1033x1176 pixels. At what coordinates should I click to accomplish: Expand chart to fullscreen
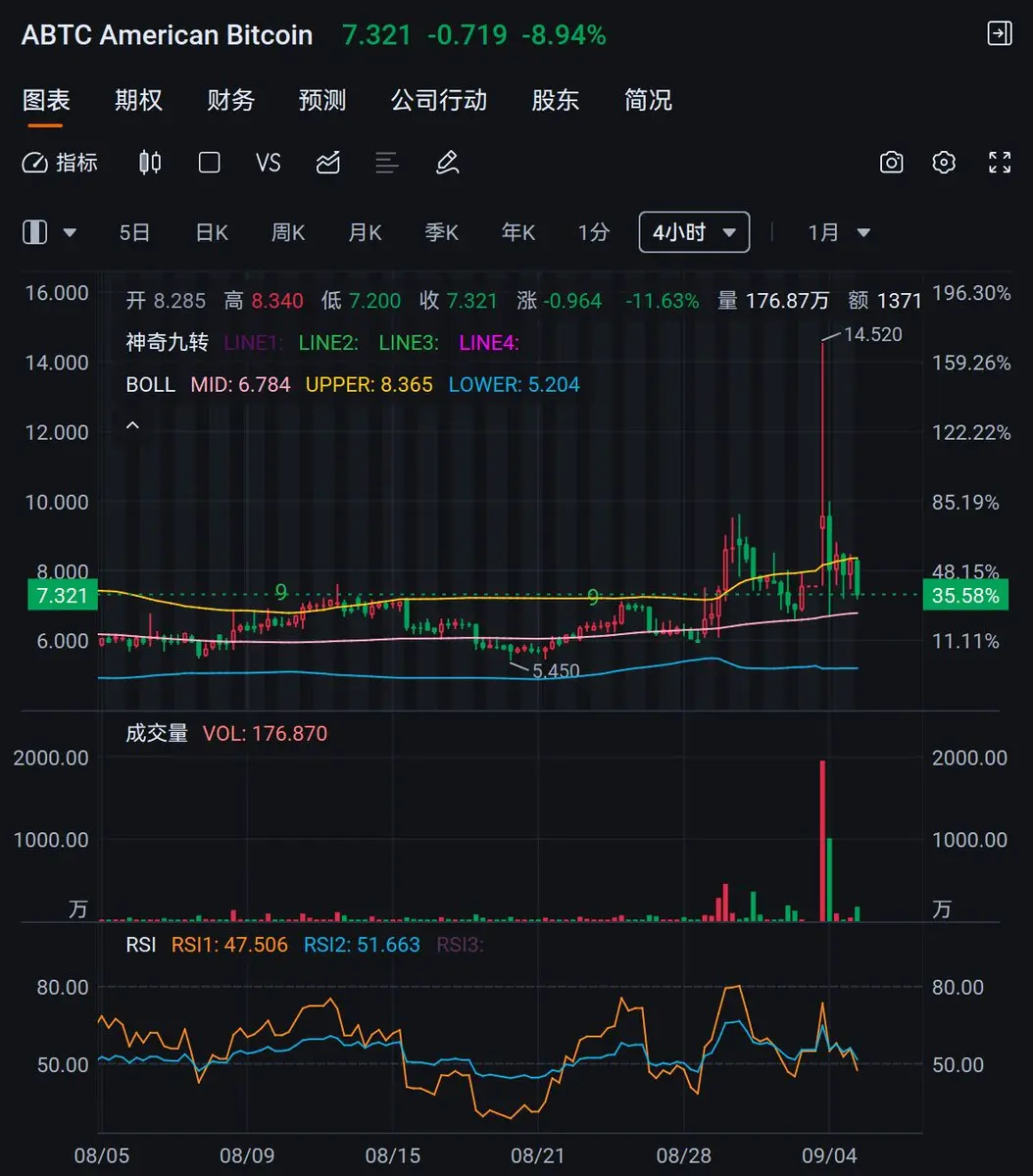[x=1000, y=163]
